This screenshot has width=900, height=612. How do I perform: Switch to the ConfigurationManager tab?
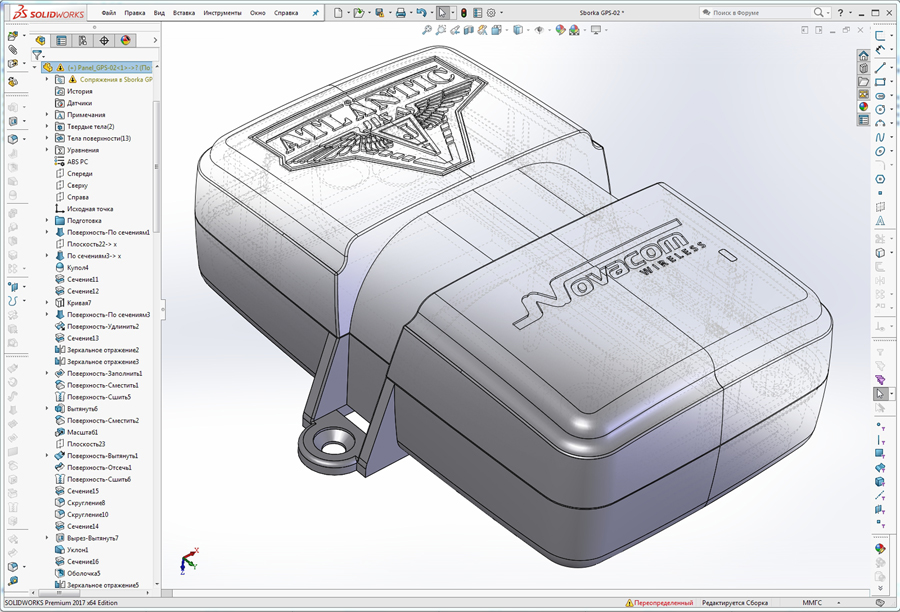click(82, 38)
